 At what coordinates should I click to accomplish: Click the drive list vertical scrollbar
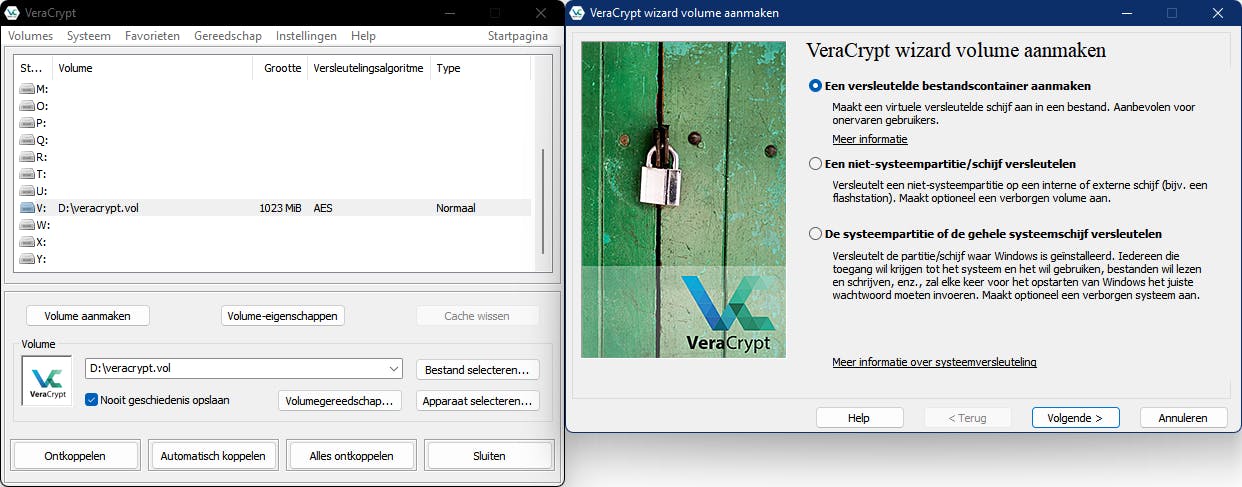[543, 201]
